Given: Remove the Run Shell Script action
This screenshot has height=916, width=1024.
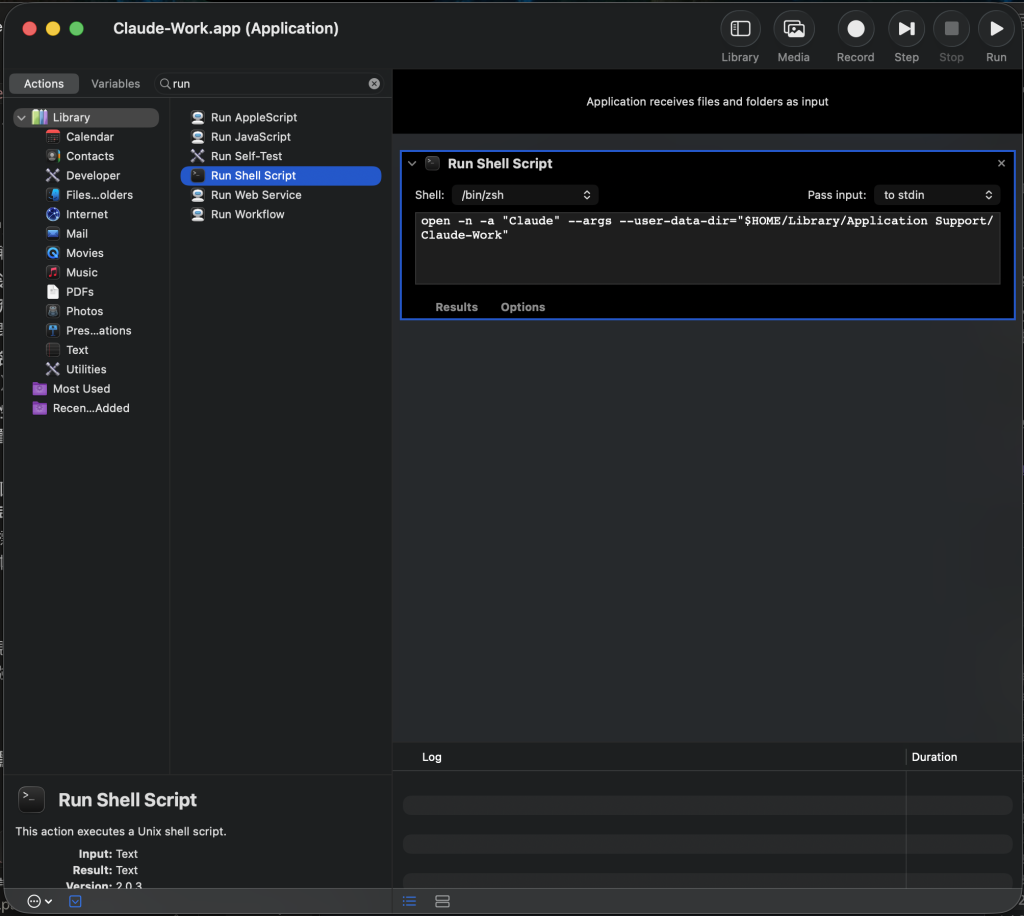Looking at the screenshot, I should (x=1001, y=163).
